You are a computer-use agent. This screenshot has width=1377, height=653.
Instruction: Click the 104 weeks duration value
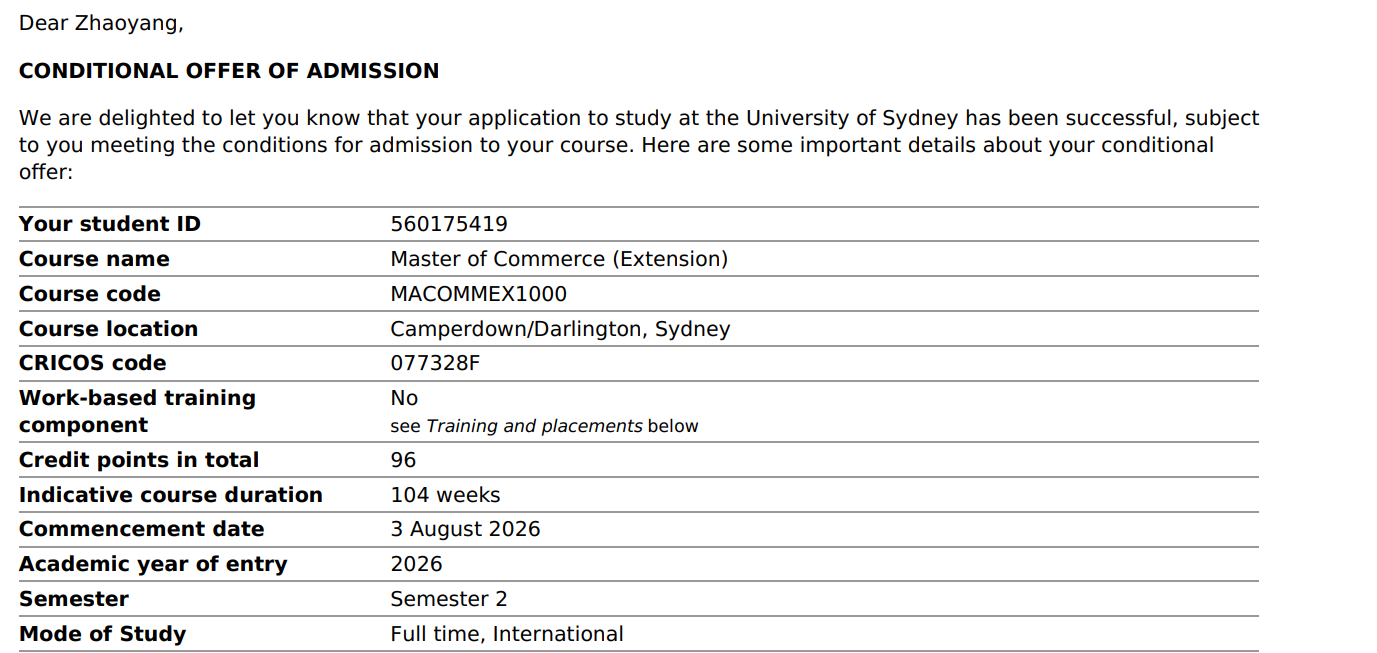445,495
